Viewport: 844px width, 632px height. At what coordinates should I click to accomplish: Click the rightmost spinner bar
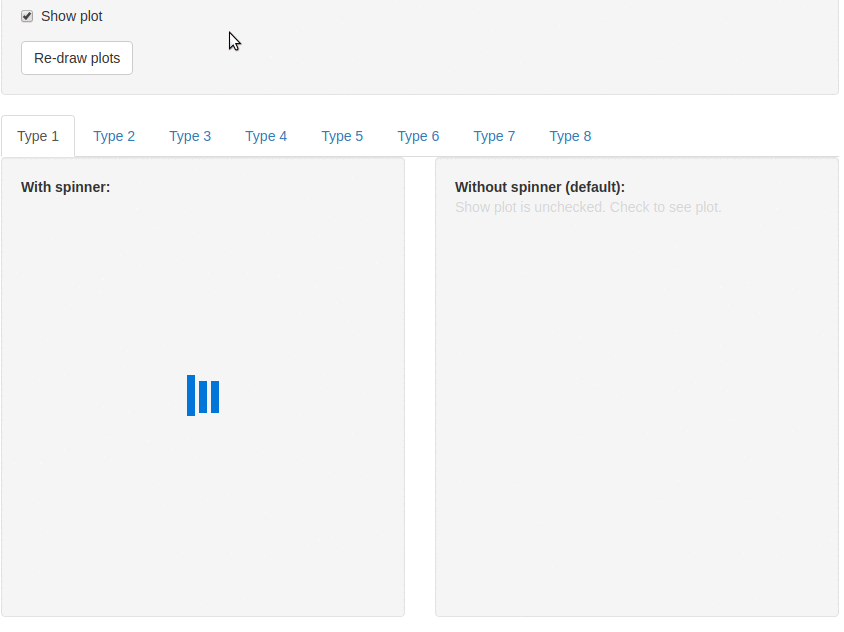coord(215,397)
